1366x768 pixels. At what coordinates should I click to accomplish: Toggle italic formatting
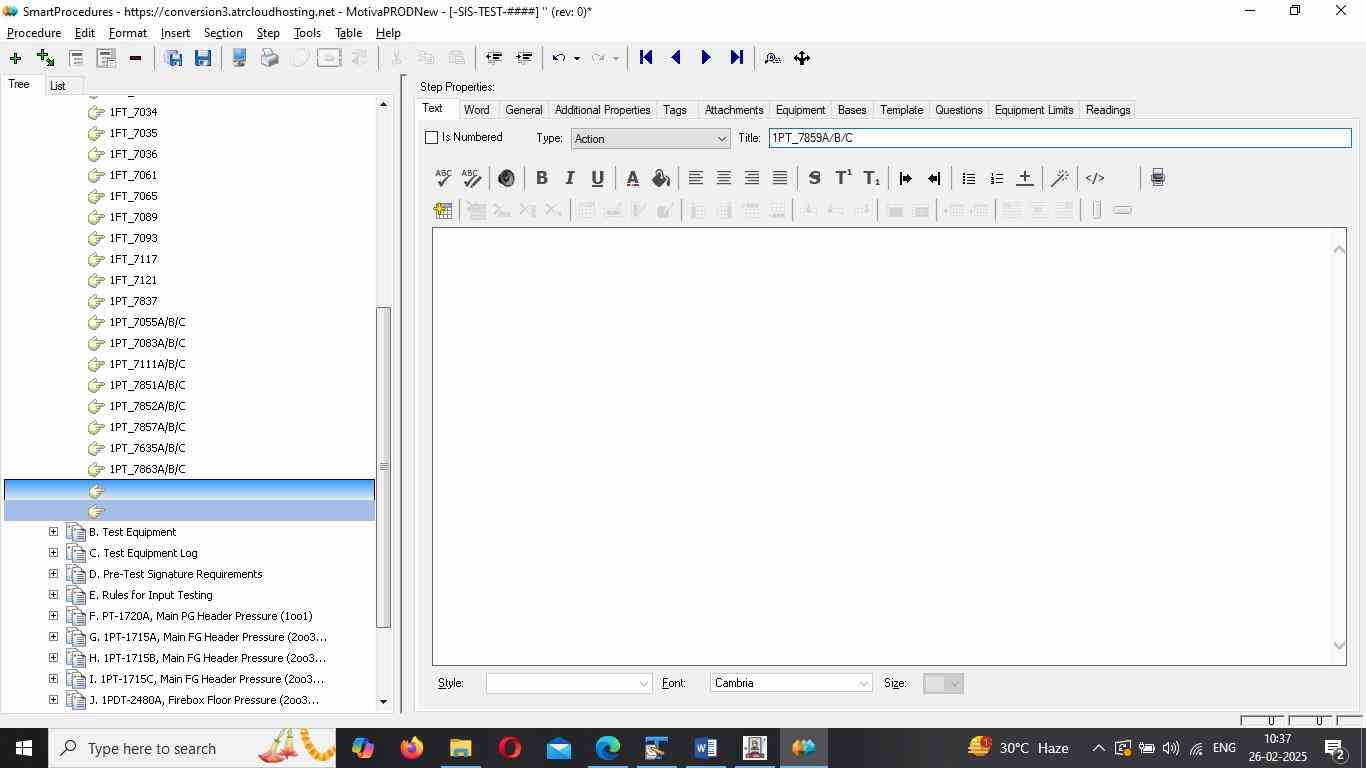[569, 178]
